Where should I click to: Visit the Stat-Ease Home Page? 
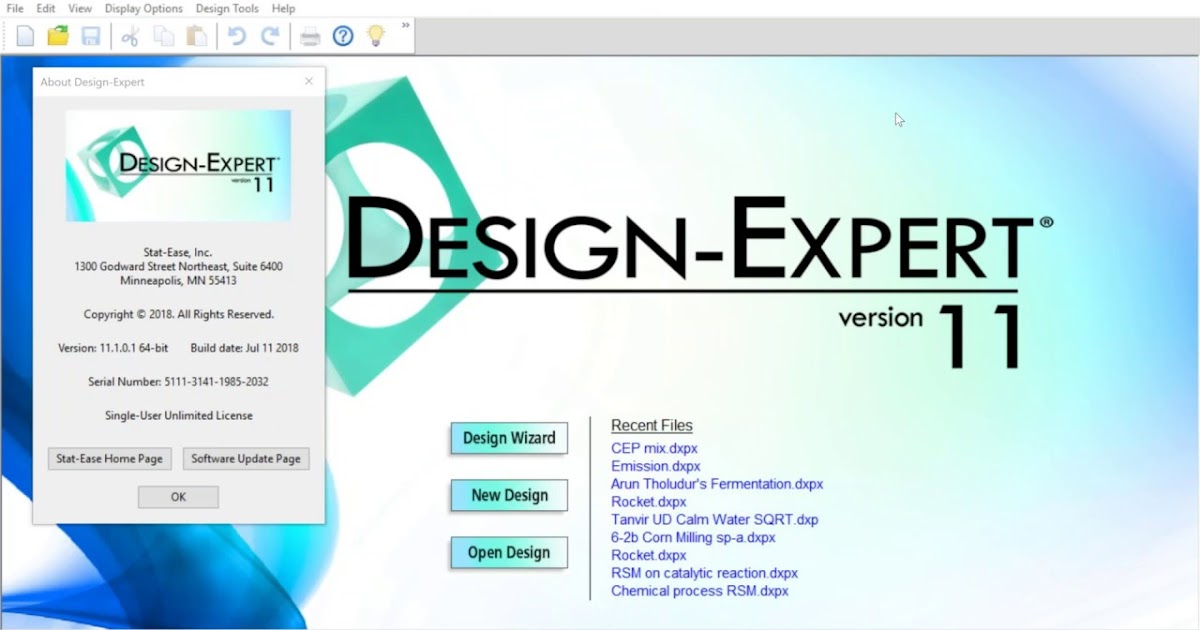[x=109, y=458]
